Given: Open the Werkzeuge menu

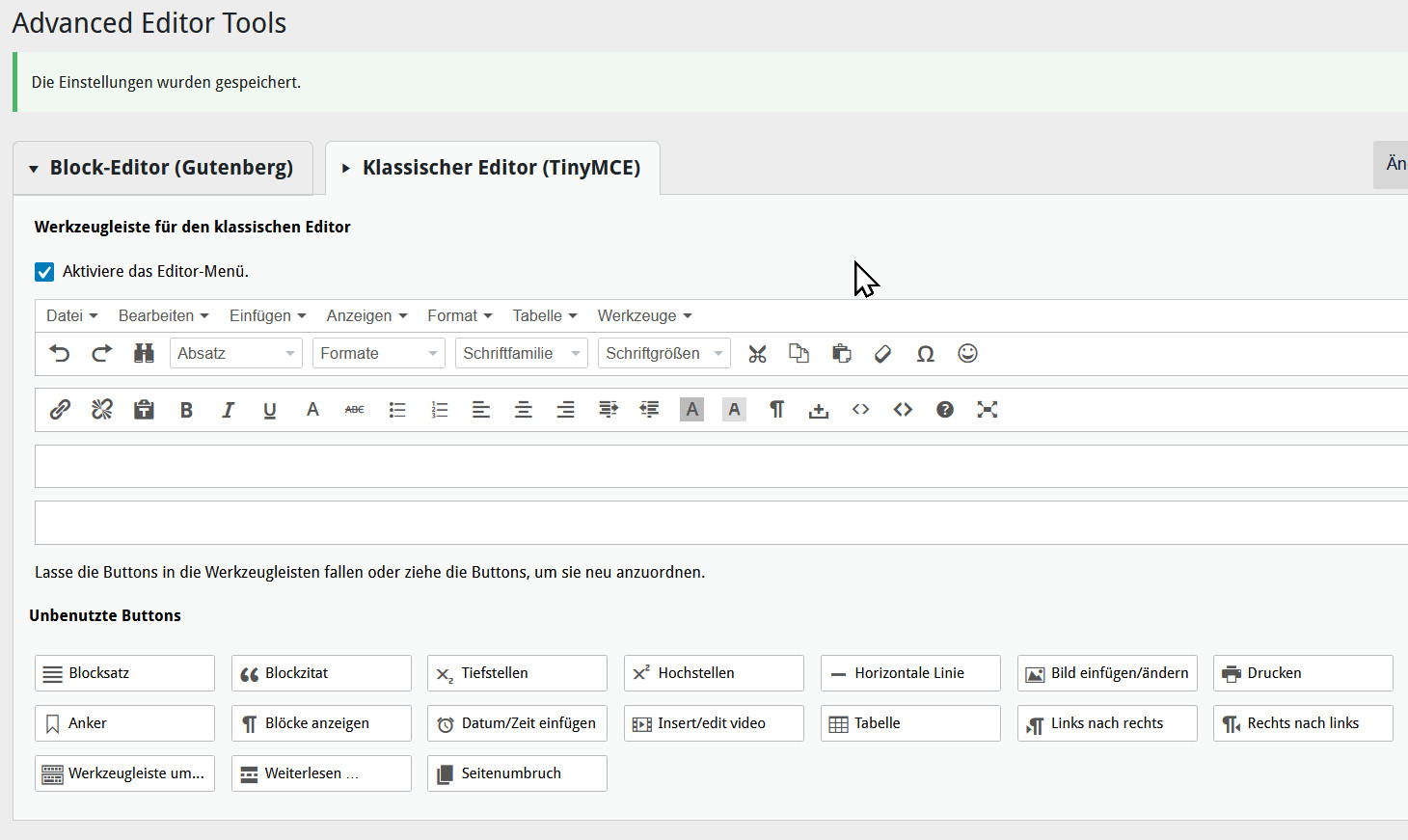Looking at the screenshot, I should click(645, 316).
